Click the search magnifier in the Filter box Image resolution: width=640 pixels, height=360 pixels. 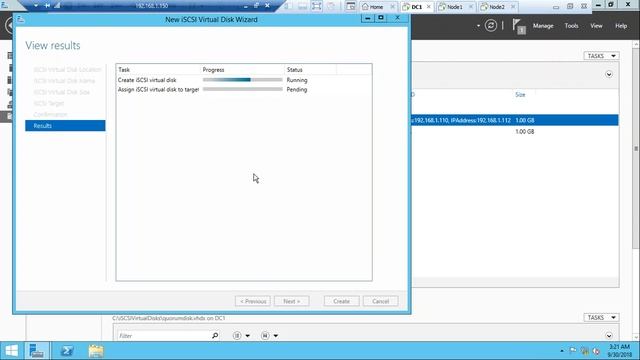(215, 336)
